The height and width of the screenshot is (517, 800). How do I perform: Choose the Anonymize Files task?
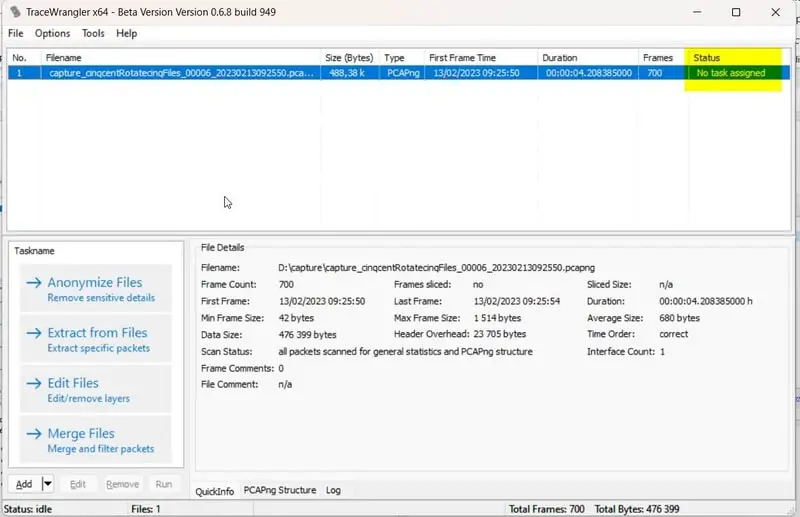96,288
